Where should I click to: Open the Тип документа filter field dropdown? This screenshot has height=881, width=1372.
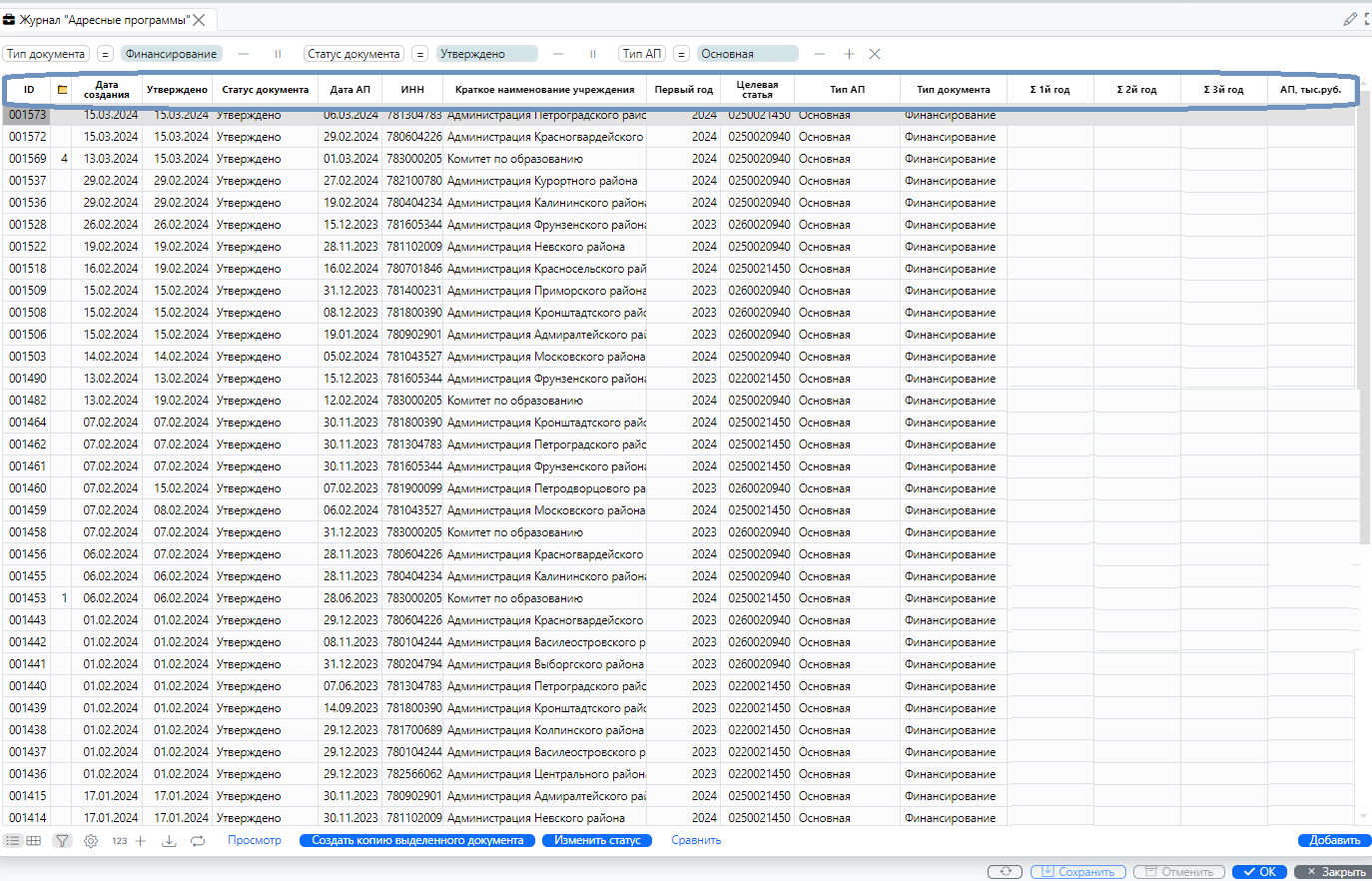pos(46,54)
